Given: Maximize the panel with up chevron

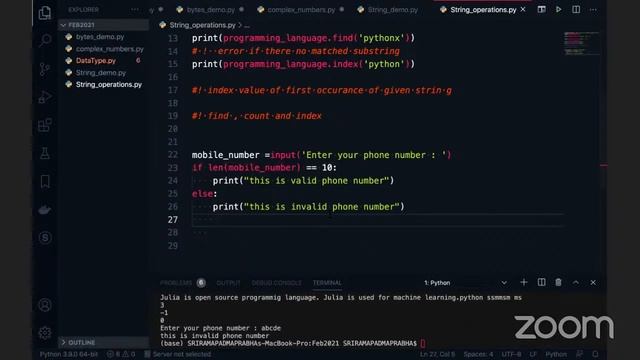Looking at the screenshot, I should coord(576,282).
